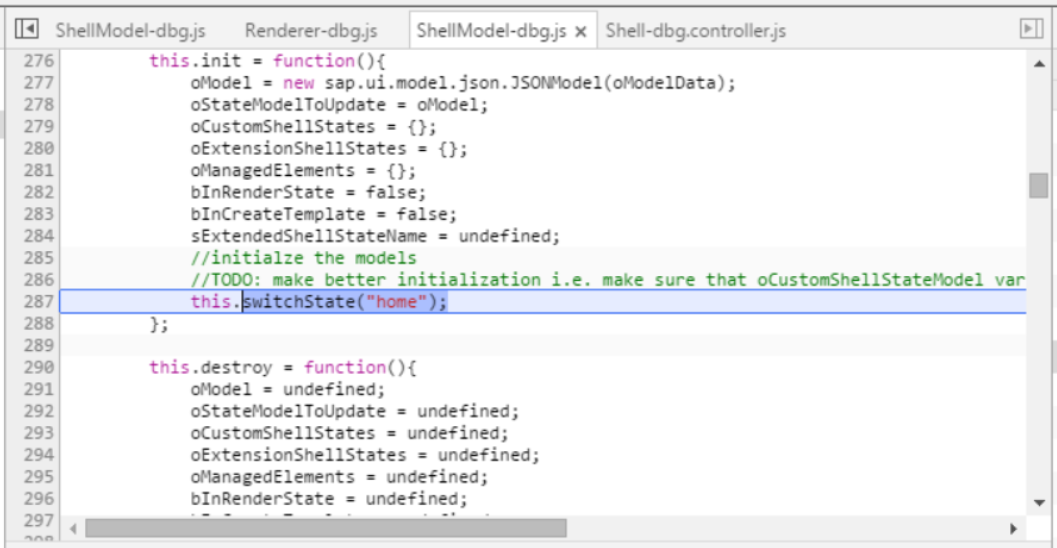The height and width of the screenshot is (548, 1057).
Task: Click the horizontal scrollbar right arrow
Action: (x=1013, y=529)
